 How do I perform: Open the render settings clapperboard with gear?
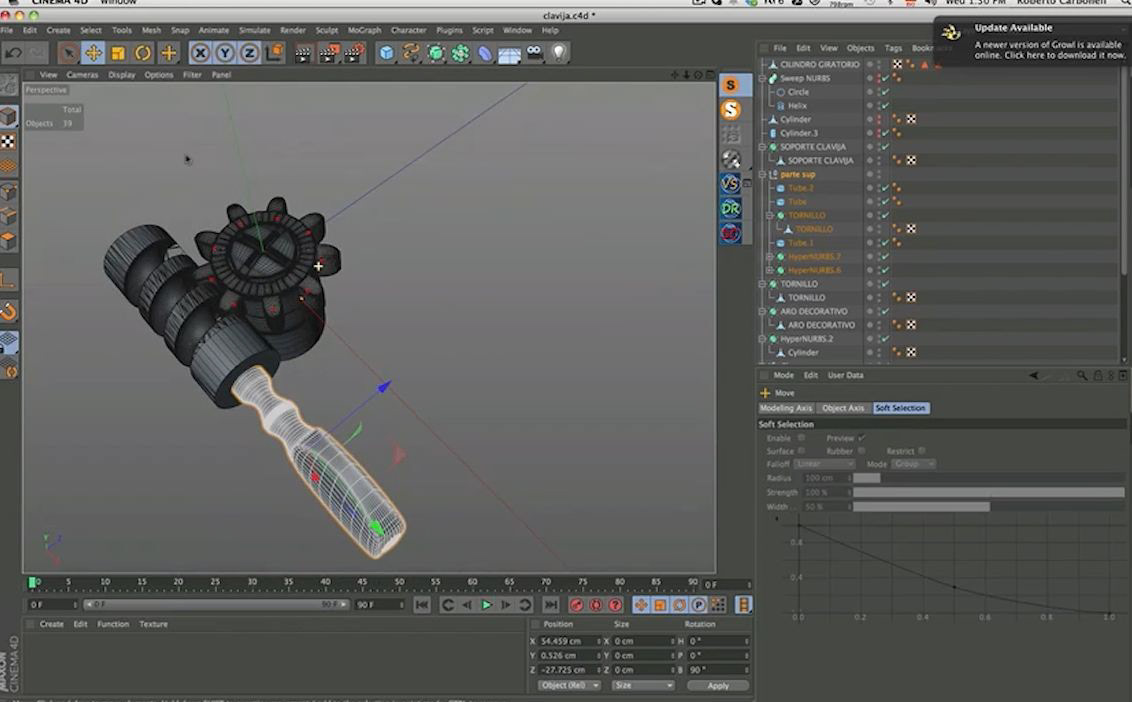click(354, 53)
